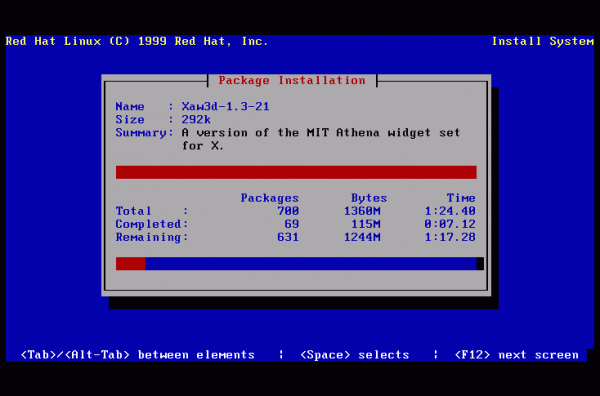Click completed bytes value 115M
The width and height of the screenshot is (600, 396).
click(x=366, y=224)
